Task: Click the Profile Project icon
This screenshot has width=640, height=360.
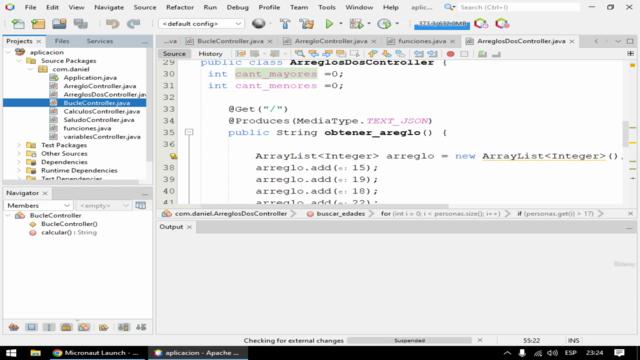Action: pos(384,24)
